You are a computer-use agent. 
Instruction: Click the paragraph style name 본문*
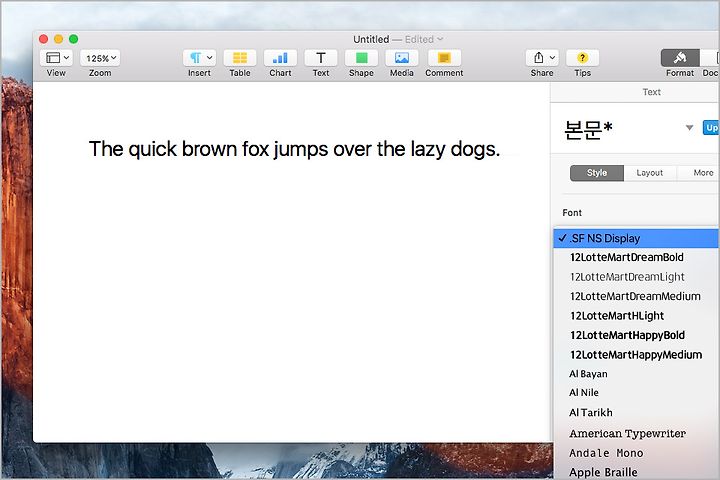point(588,129)
